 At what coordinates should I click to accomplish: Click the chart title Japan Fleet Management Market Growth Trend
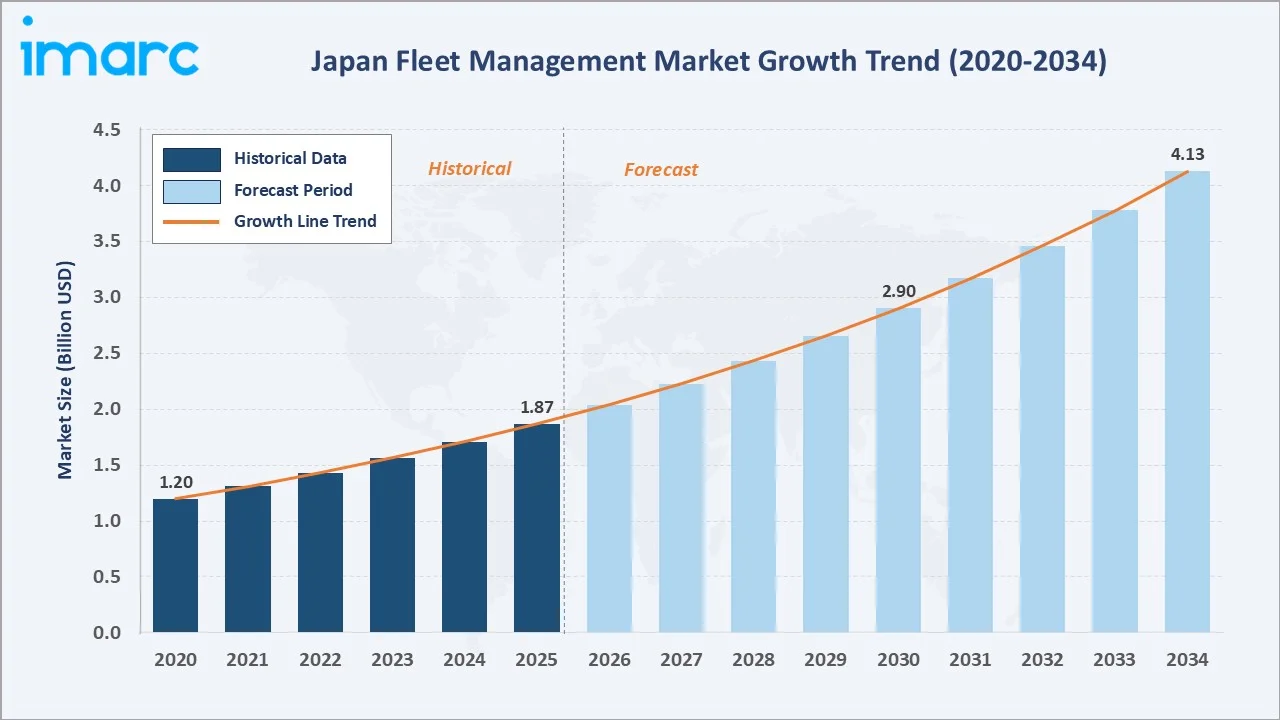pyautogui.click(x=708, y=62)
